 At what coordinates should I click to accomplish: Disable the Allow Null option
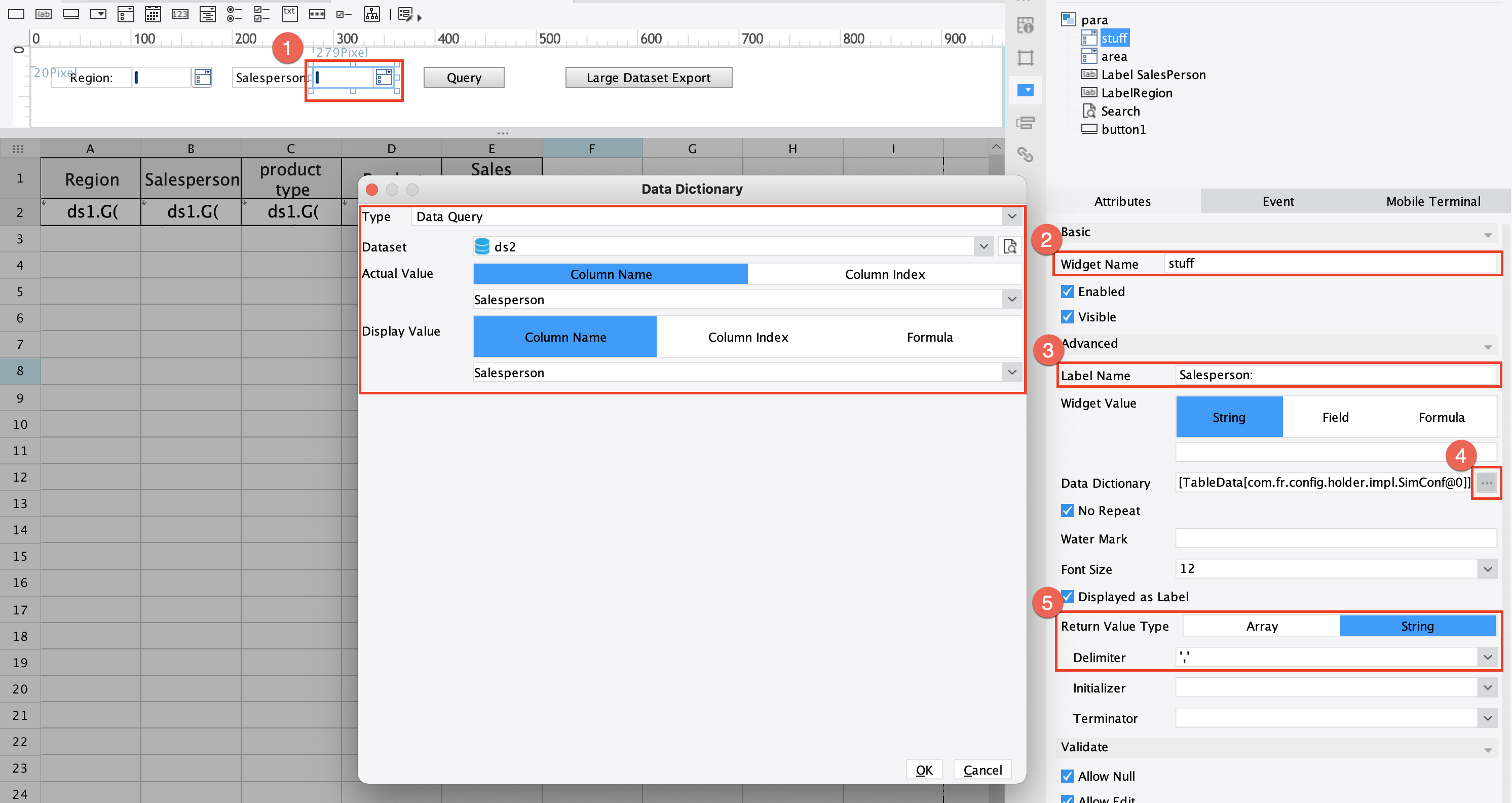coord(1067,776)
